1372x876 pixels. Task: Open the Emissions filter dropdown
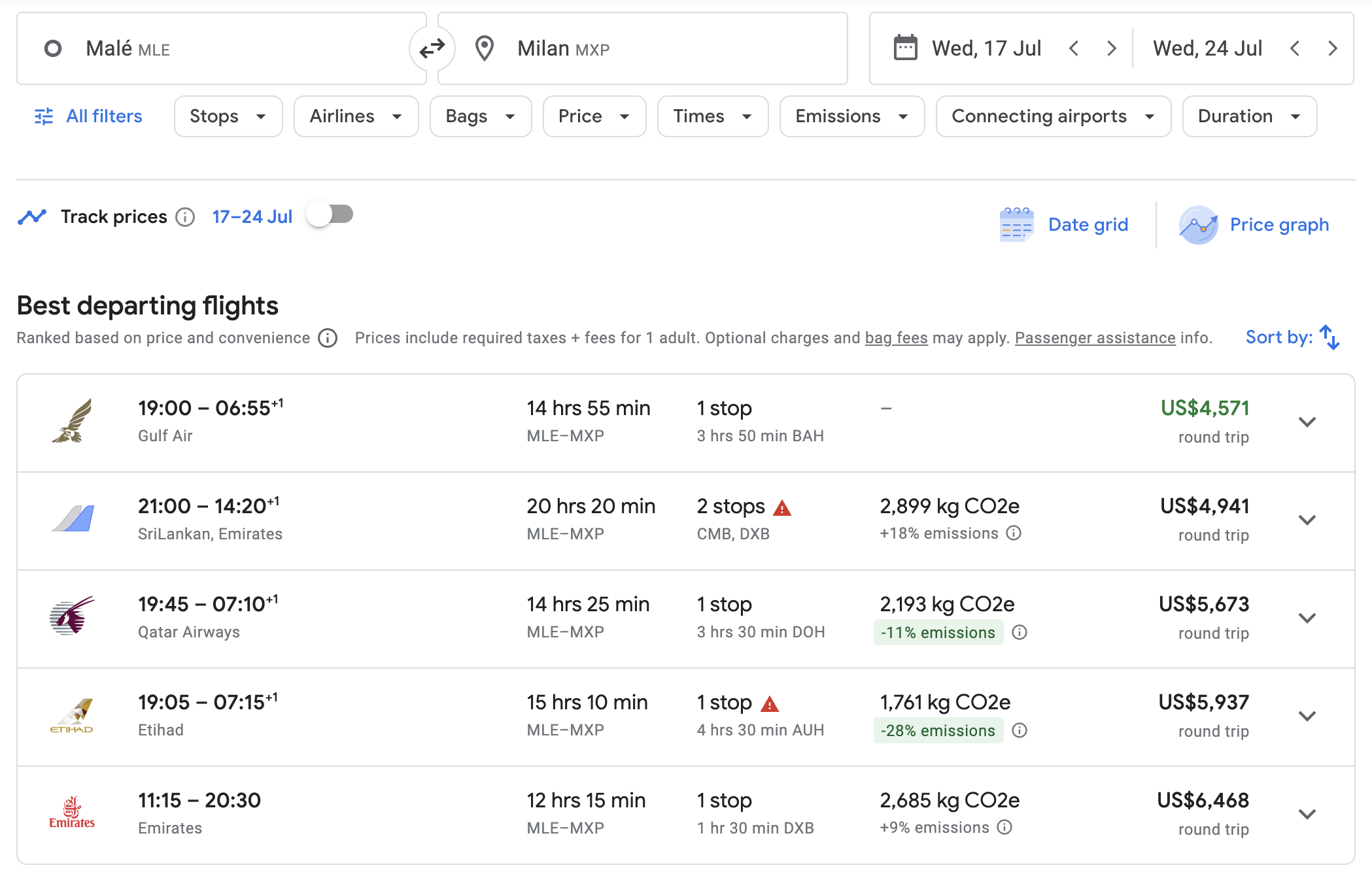pyautogui.click(x=852, y=116)
